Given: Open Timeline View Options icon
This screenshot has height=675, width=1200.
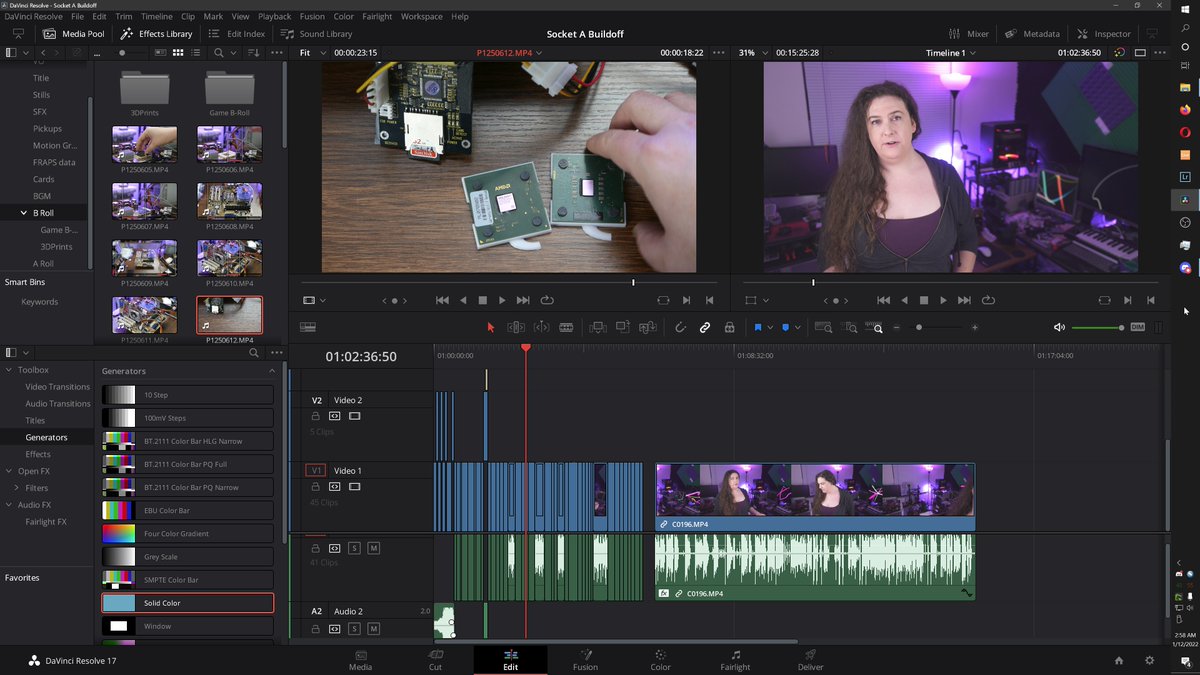Looking at the screenshot, I should coord(308,327).
